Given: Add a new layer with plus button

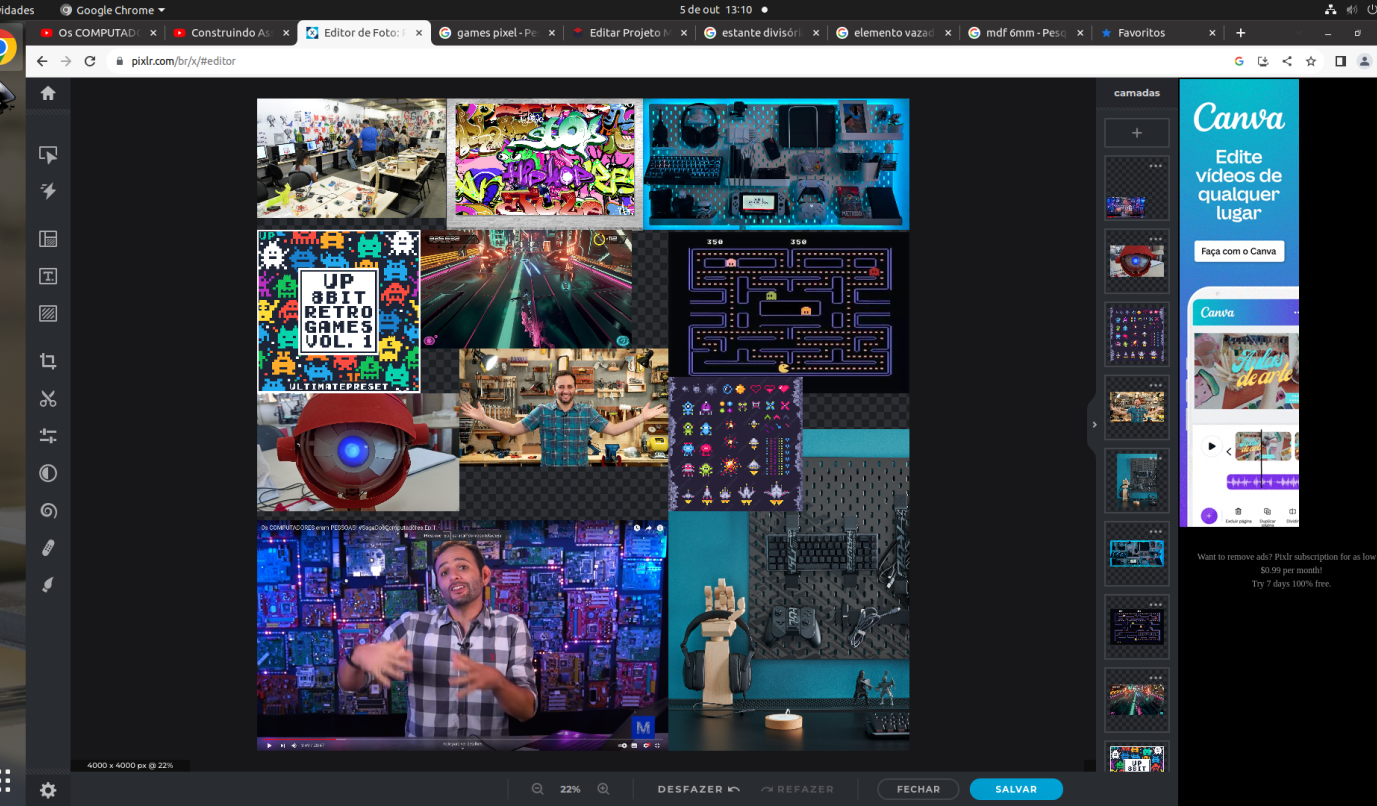Looking at the screenshot, I should [x=1136, y=133].
